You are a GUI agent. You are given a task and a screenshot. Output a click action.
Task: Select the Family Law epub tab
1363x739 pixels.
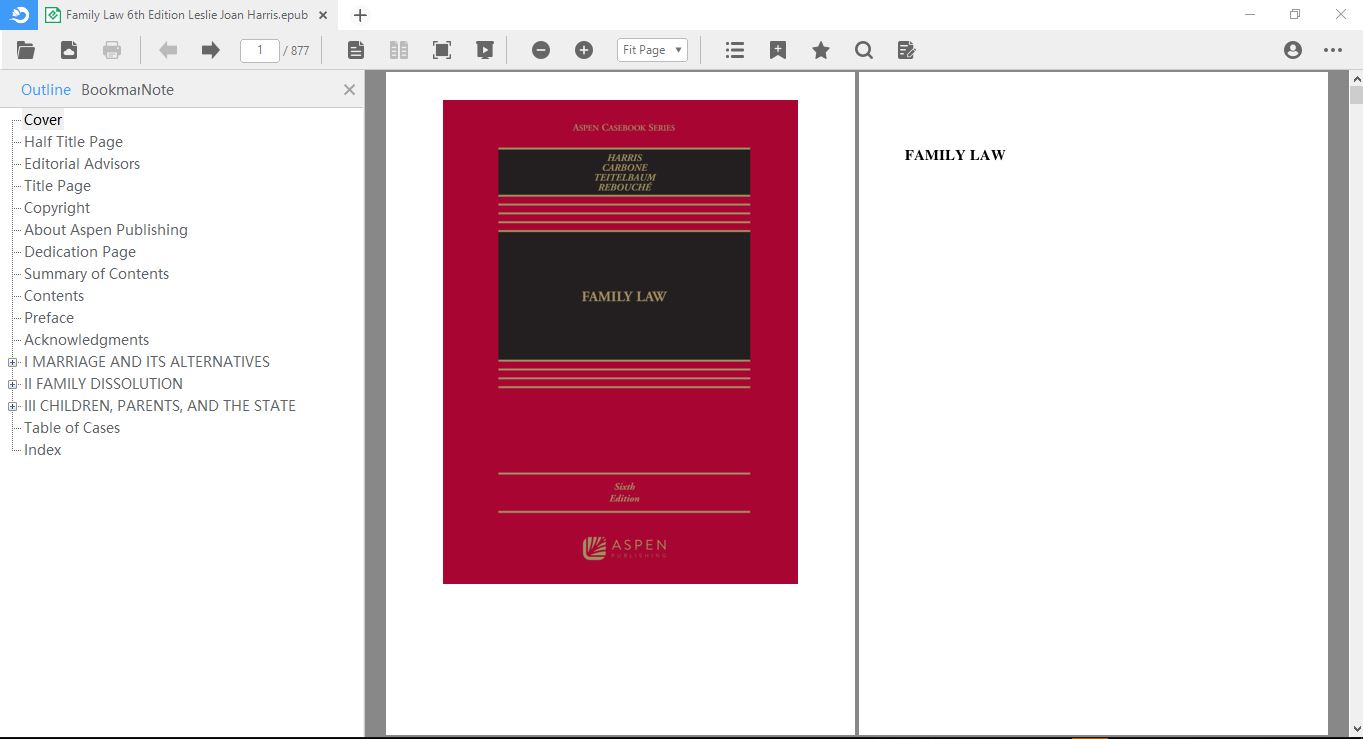(x=186, y=15)
